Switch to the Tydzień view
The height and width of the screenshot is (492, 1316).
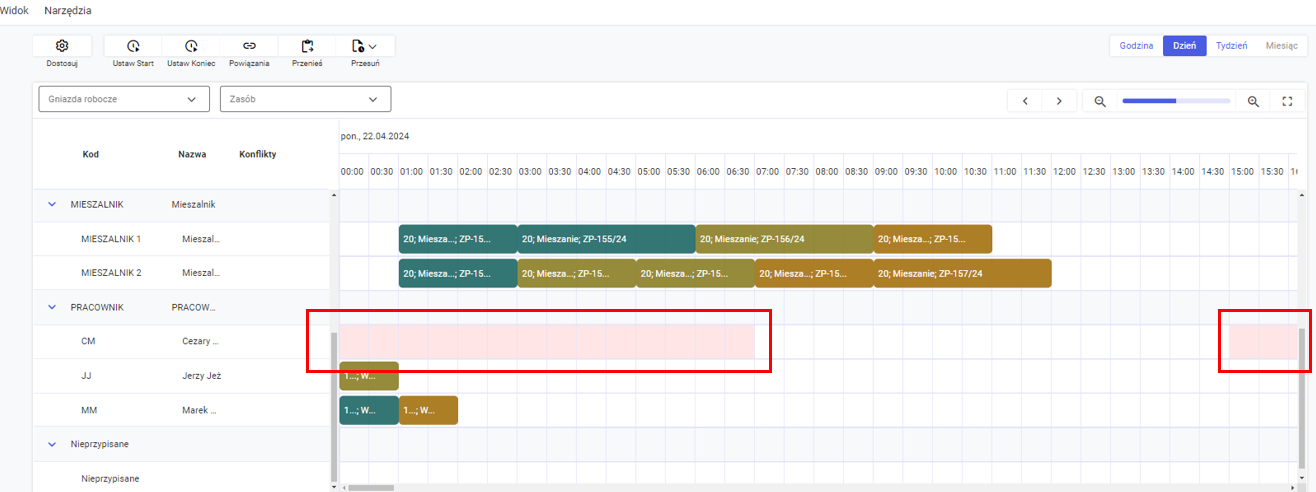[1231, 46]
